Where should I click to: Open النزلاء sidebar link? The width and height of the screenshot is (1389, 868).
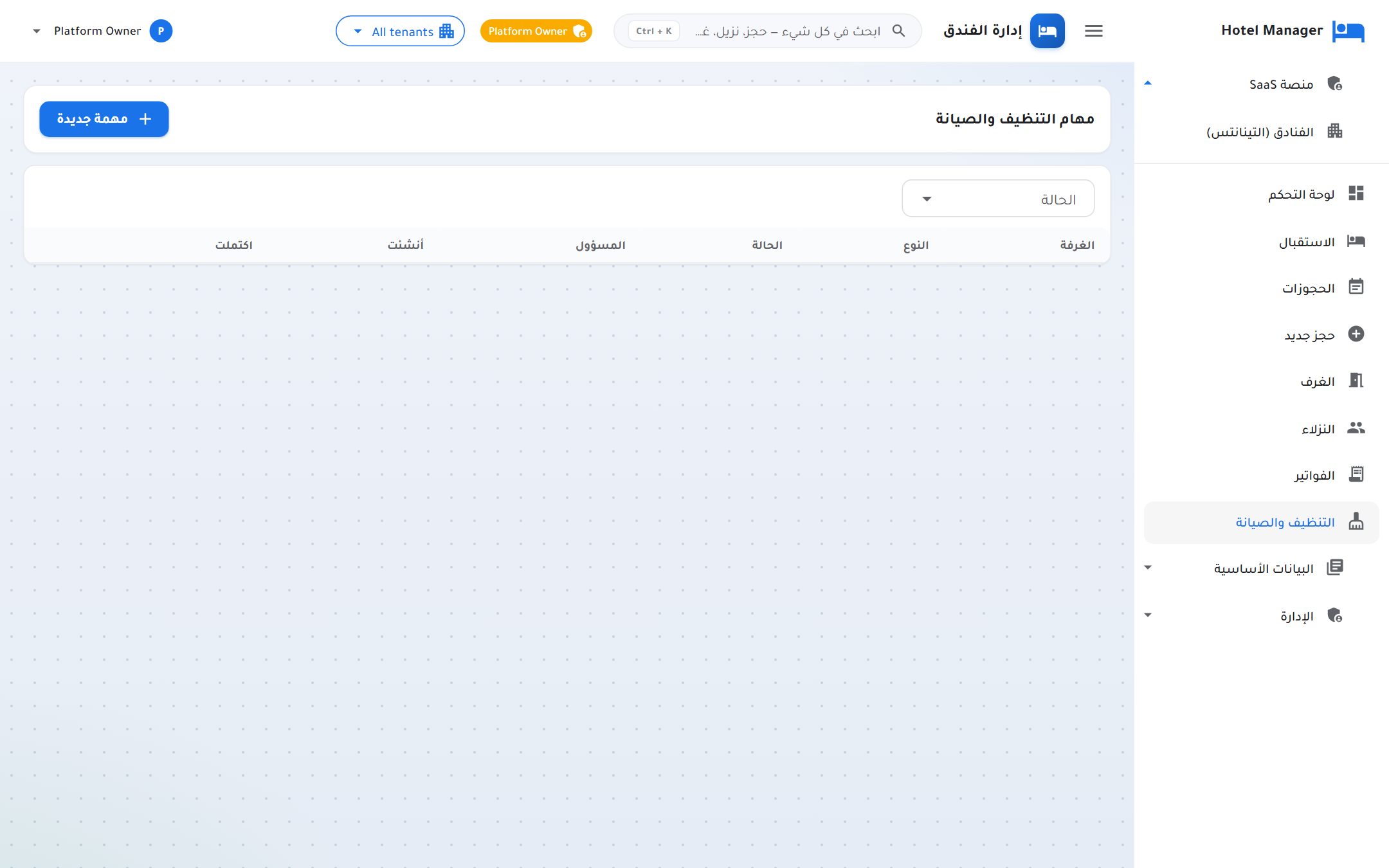(1261, 428)
